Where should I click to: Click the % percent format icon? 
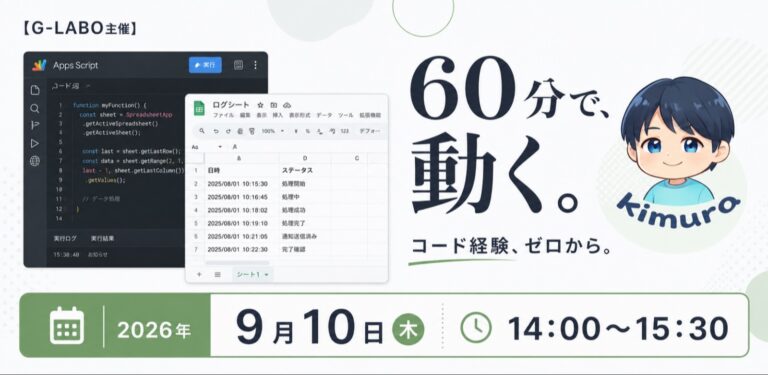[x=308, y=131]
